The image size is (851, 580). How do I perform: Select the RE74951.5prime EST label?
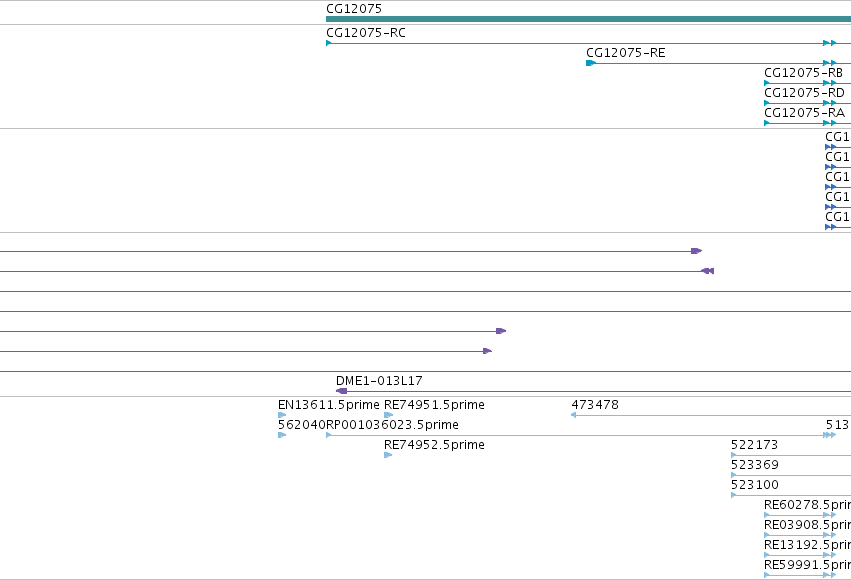pos(434,405)
